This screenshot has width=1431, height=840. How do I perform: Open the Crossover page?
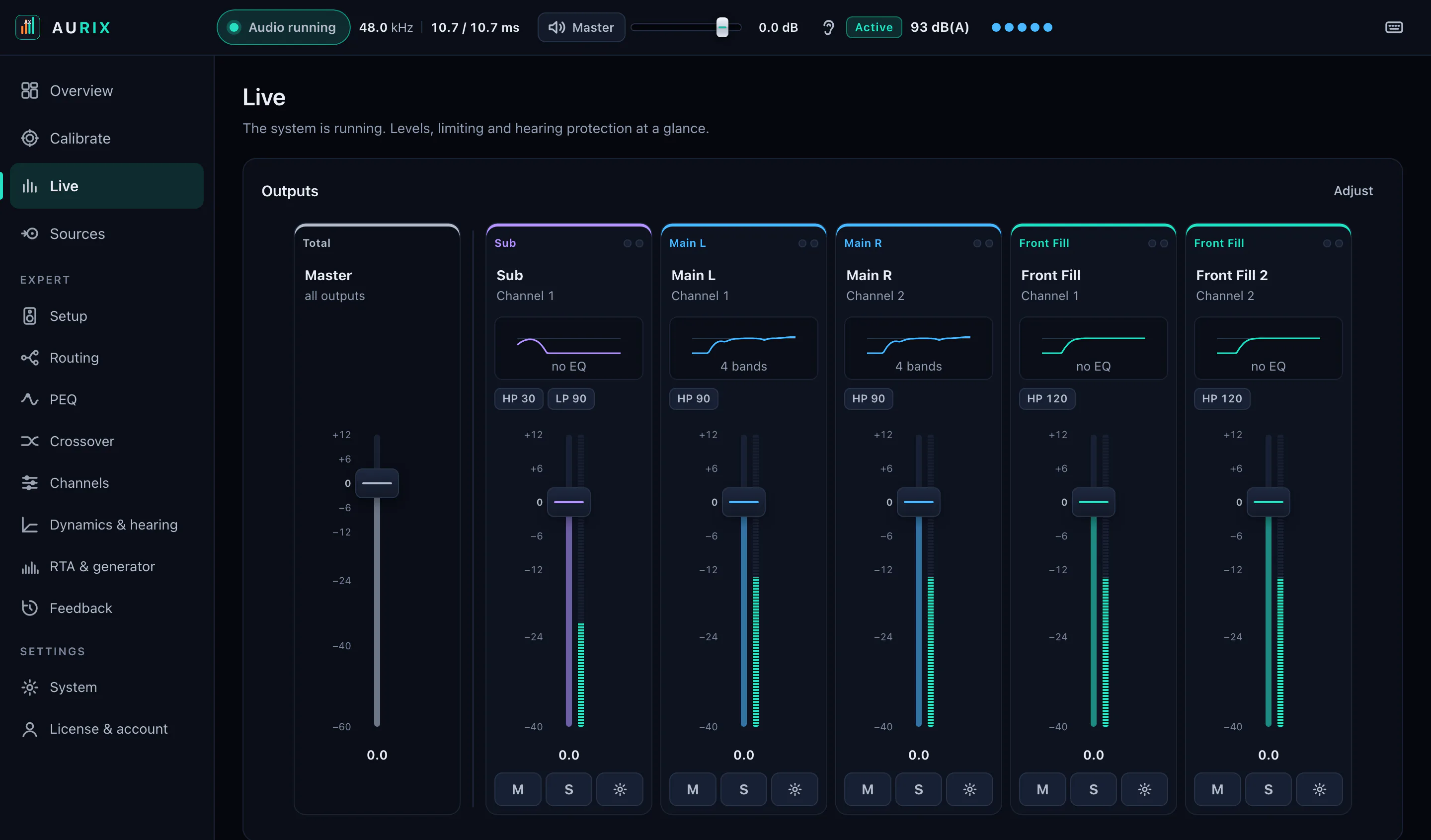point(107,441)
